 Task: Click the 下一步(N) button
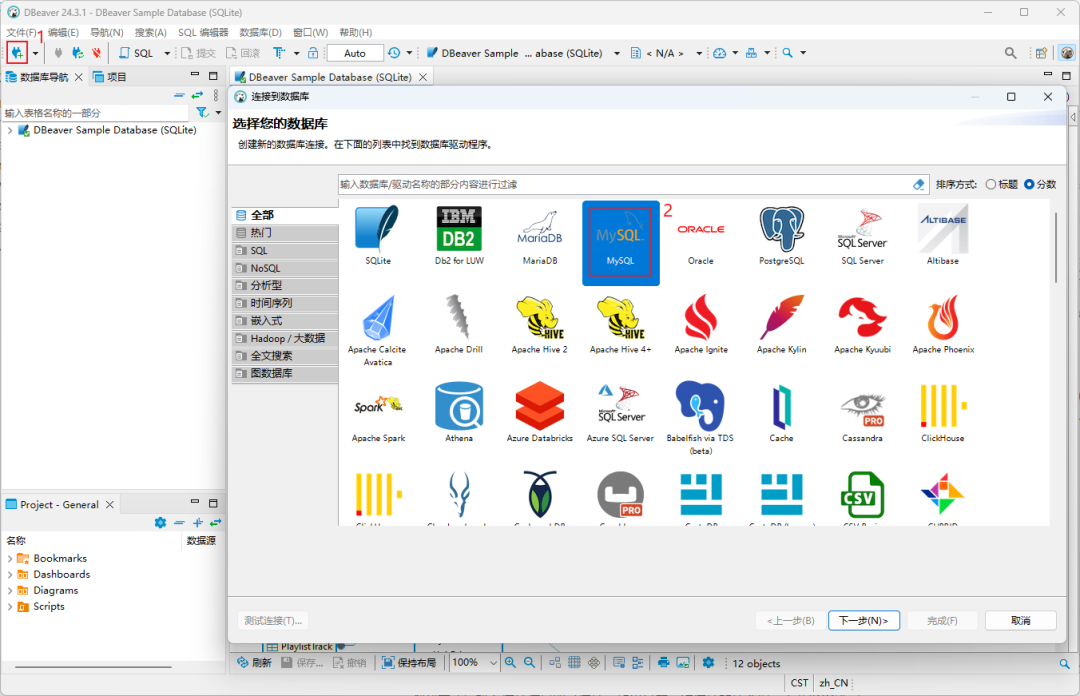coord(864,620)
